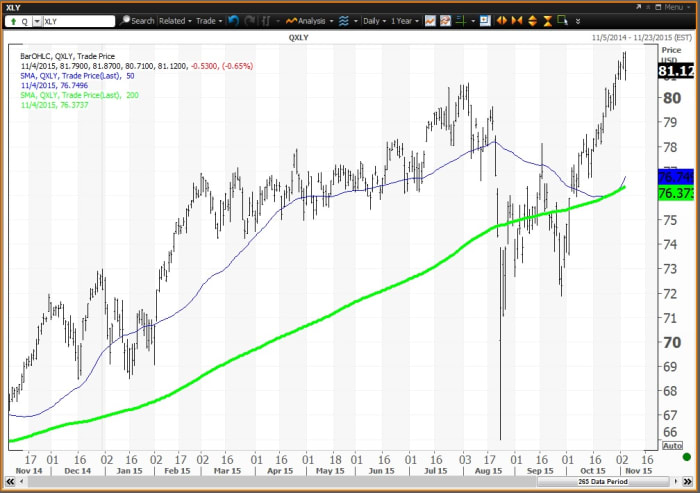This screenshot has height=493, width=700.
Task: Click the XLY window title text
Action: click(x=12, y=8)
